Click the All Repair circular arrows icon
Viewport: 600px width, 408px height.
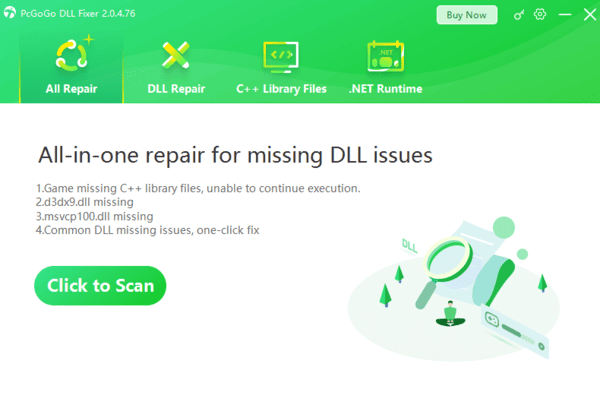(x=73, y=54)
